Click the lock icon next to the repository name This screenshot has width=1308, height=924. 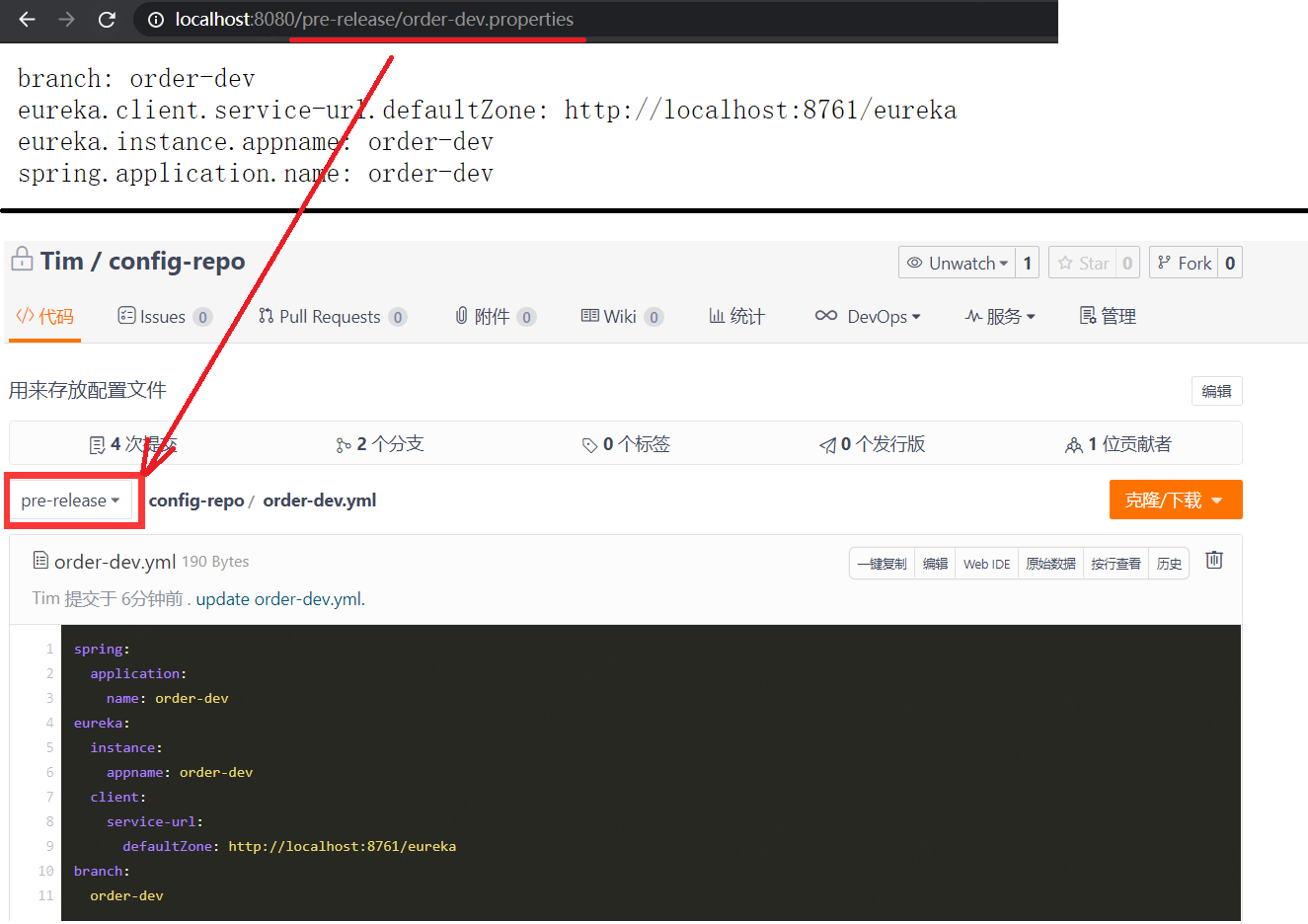(21, 261)
